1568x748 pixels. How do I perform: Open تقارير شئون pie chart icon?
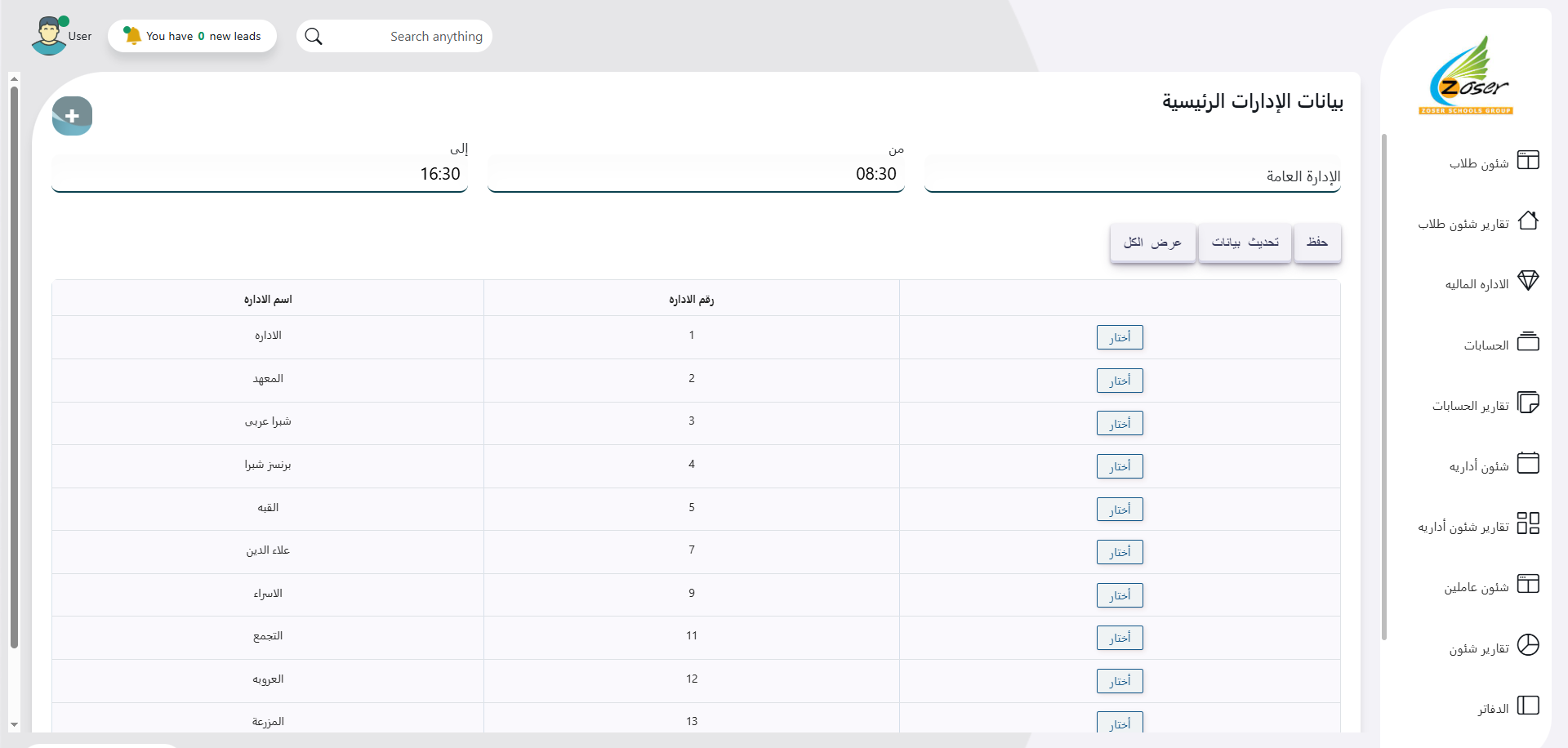[x=1527, y=645]
